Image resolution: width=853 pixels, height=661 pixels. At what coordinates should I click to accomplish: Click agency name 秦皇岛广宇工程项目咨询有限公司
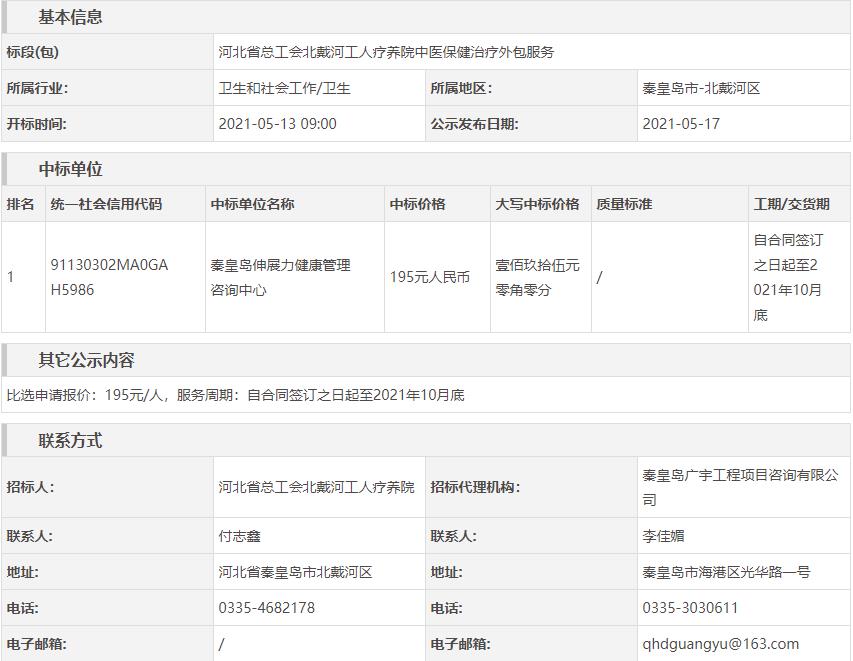pyautogui.click(x=740, y=487)
